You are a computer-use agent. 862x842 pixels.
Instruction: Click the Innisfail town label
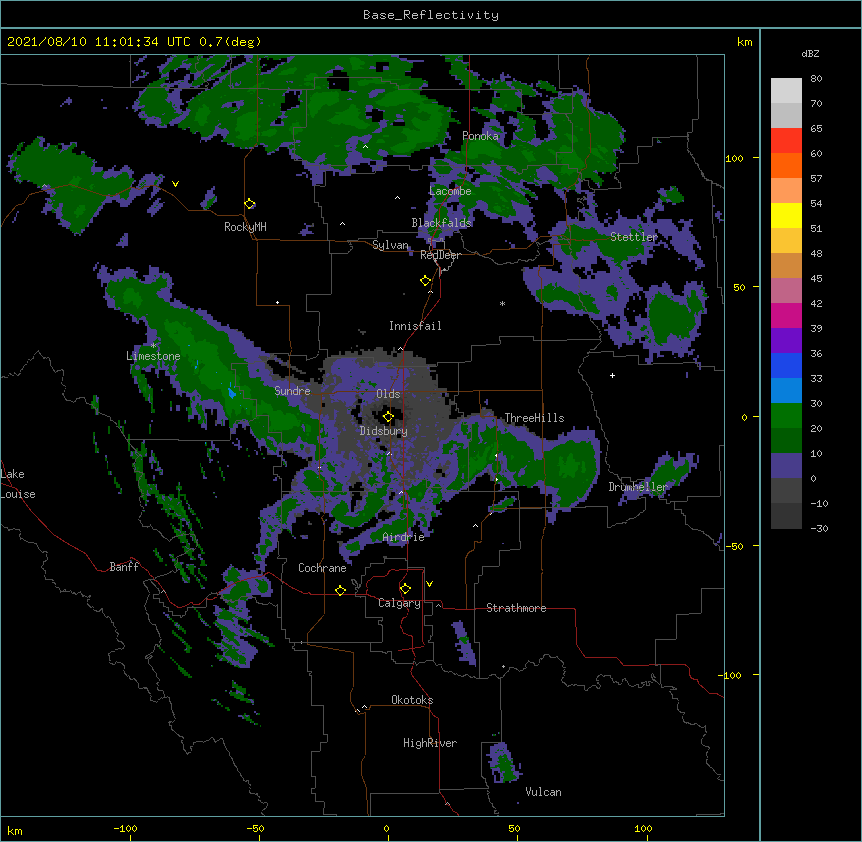point(415,326)
